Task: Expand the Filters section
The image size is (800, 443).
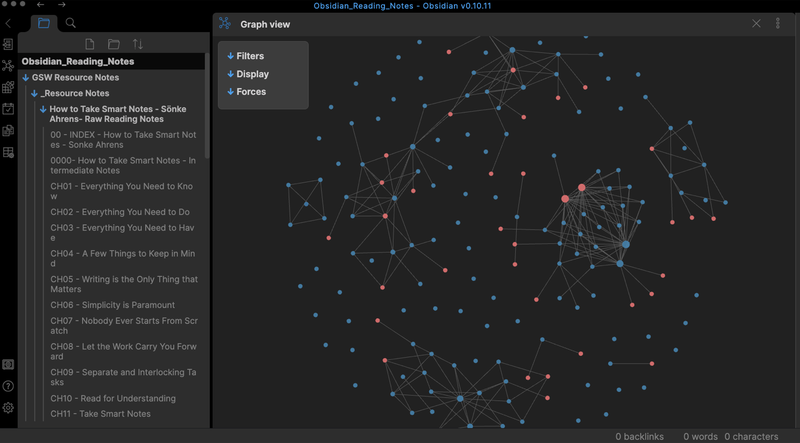Action: pos(246,56)
